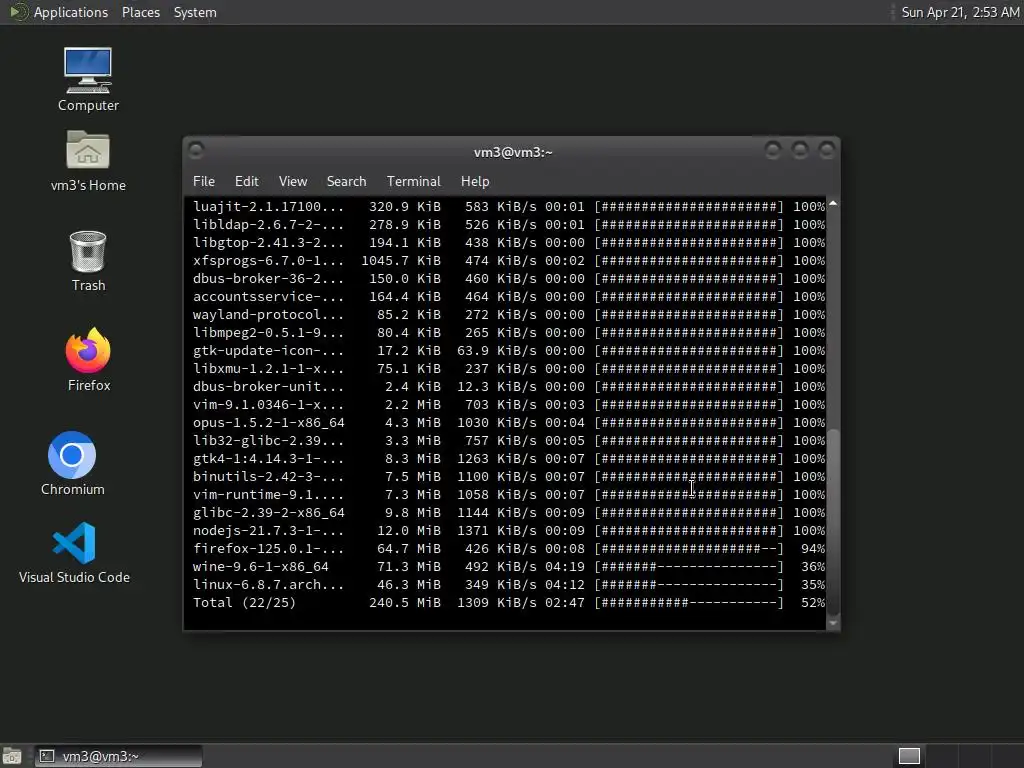Click the firefox-125.0.1 progress bar at 94%
Viewport: 1024px width, 768px height.
[x=689, y=549]
